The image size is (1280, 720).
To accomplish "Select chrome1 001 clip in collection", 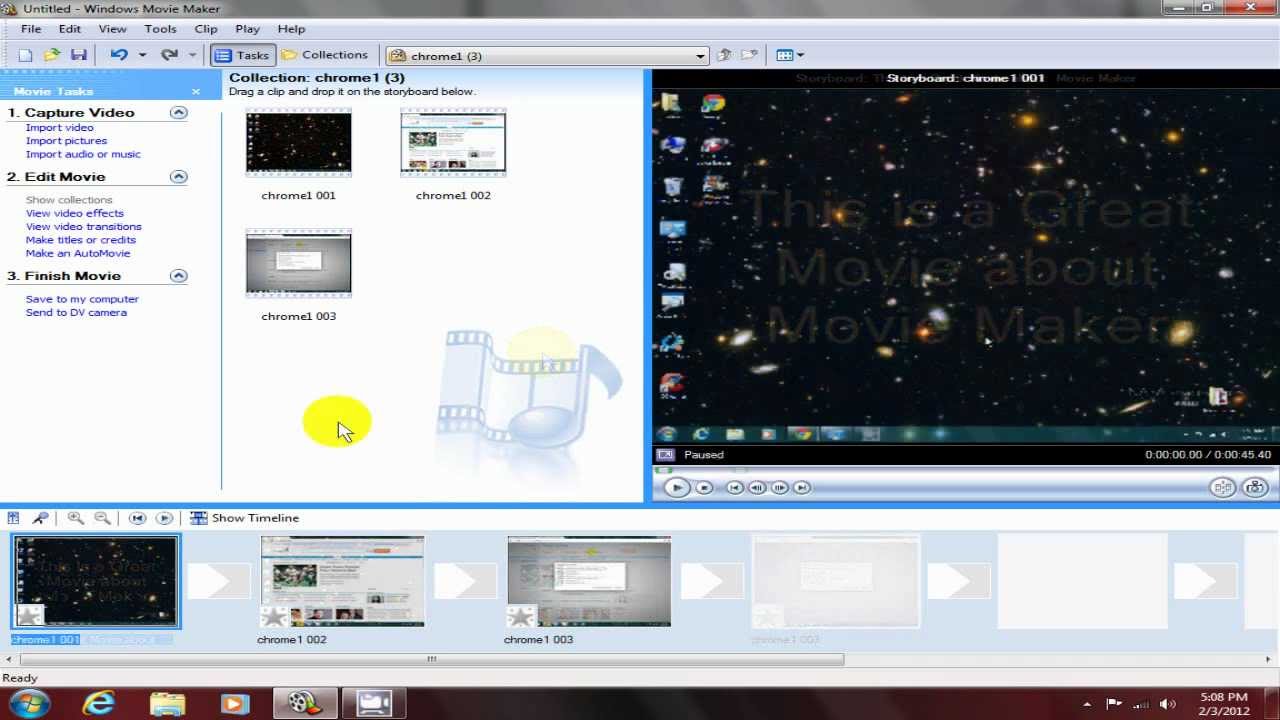I will pos(298,143).
